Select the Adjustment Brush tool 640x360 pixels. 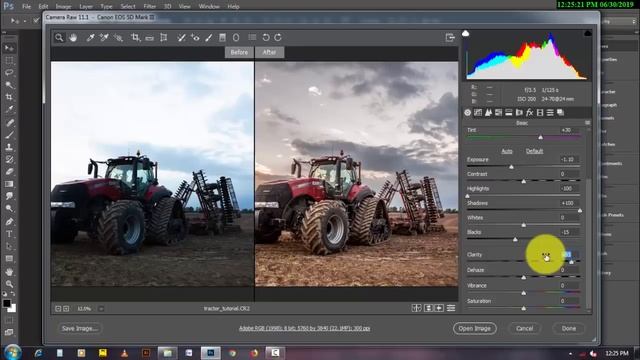(x=209, y=38)
